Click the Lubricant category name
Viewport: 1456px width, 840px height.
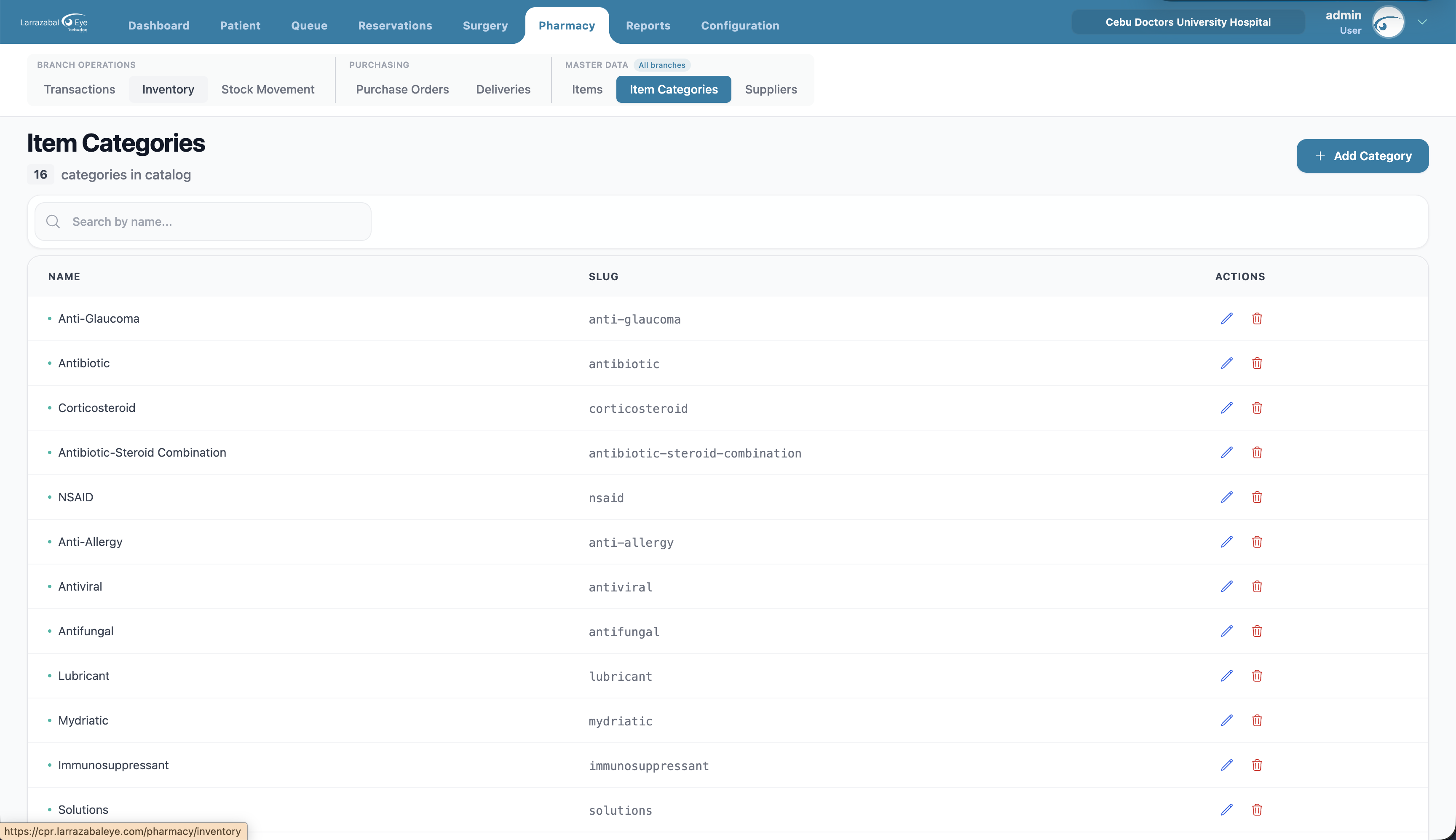84,676
